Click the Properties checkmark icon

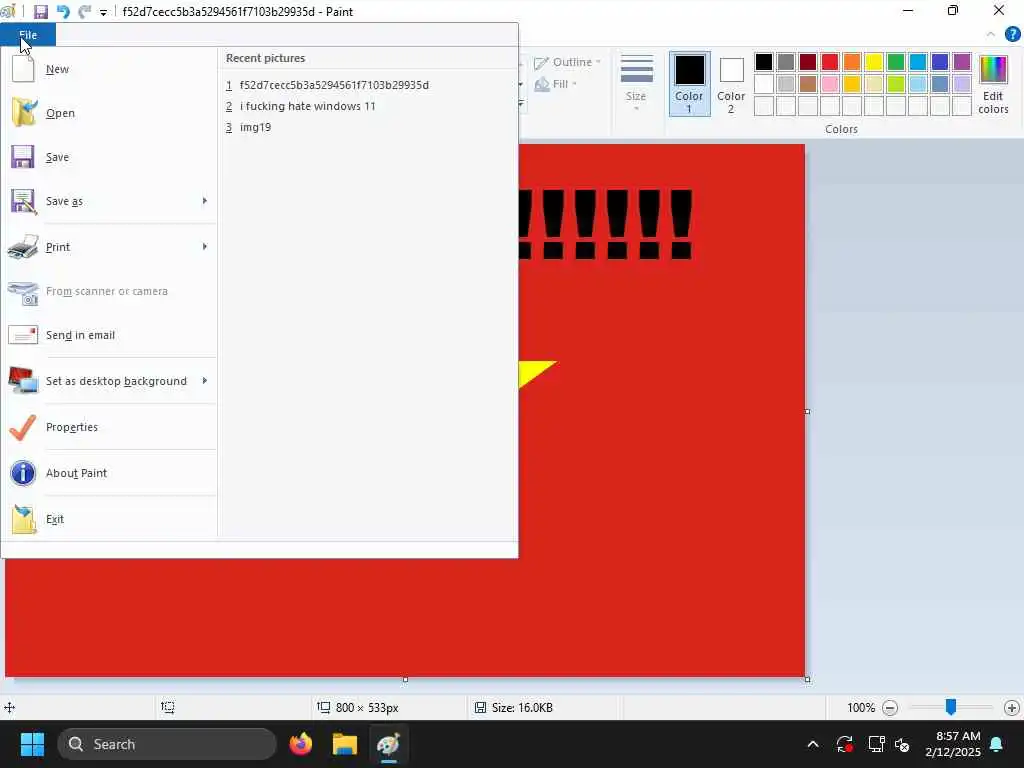[23, 427]
